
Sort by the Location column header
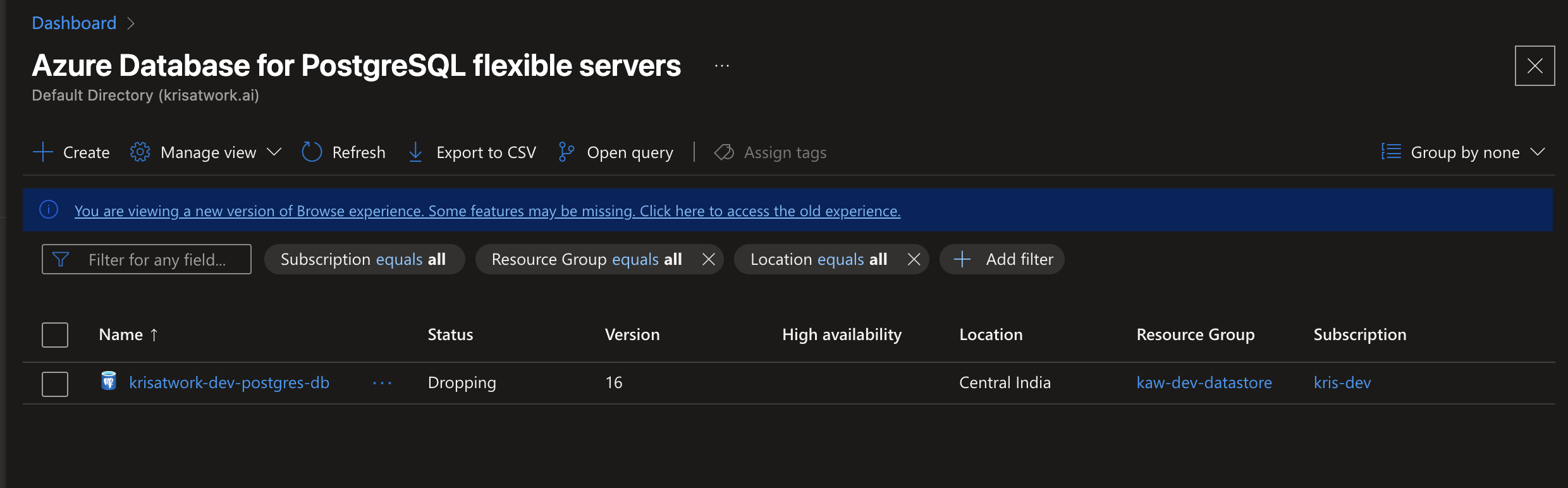tap(991, 334)
